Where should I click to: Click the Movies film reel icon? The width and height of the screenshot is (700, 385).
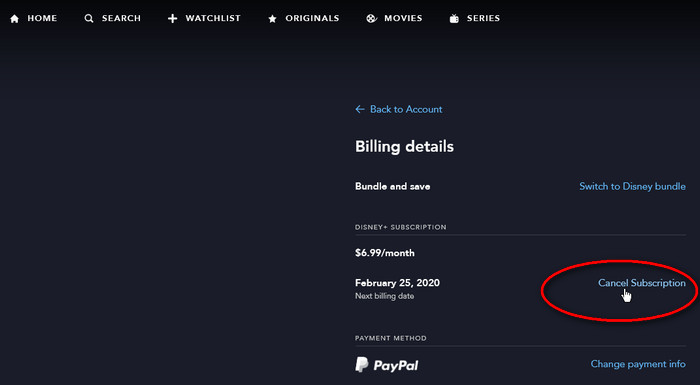tap(371, 19)
